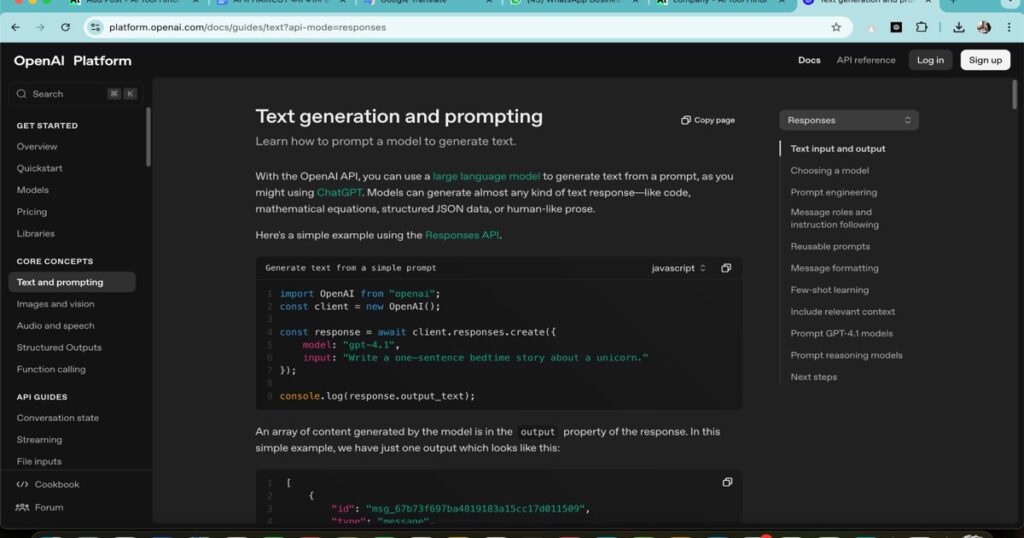Jump to Prompt GPT-4.1 models section
This screenshot has height=538, width=1024.
[842, 334]
